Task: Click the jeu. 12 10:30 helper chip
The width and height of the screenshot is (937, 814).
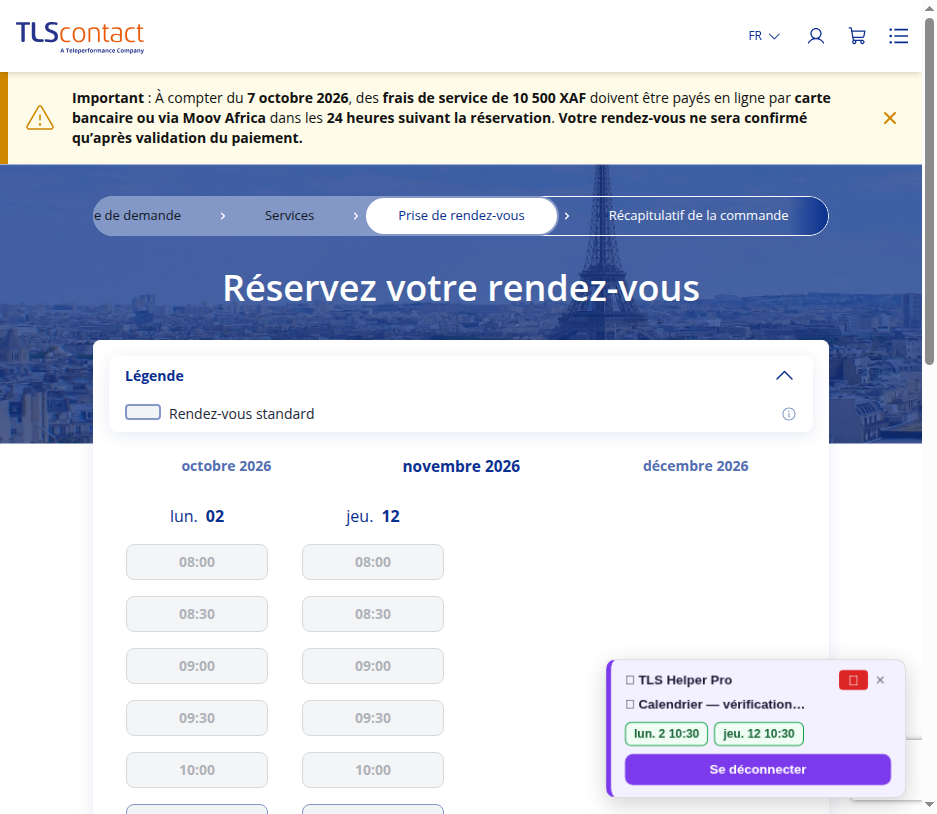Action: [x=759, y=734]
